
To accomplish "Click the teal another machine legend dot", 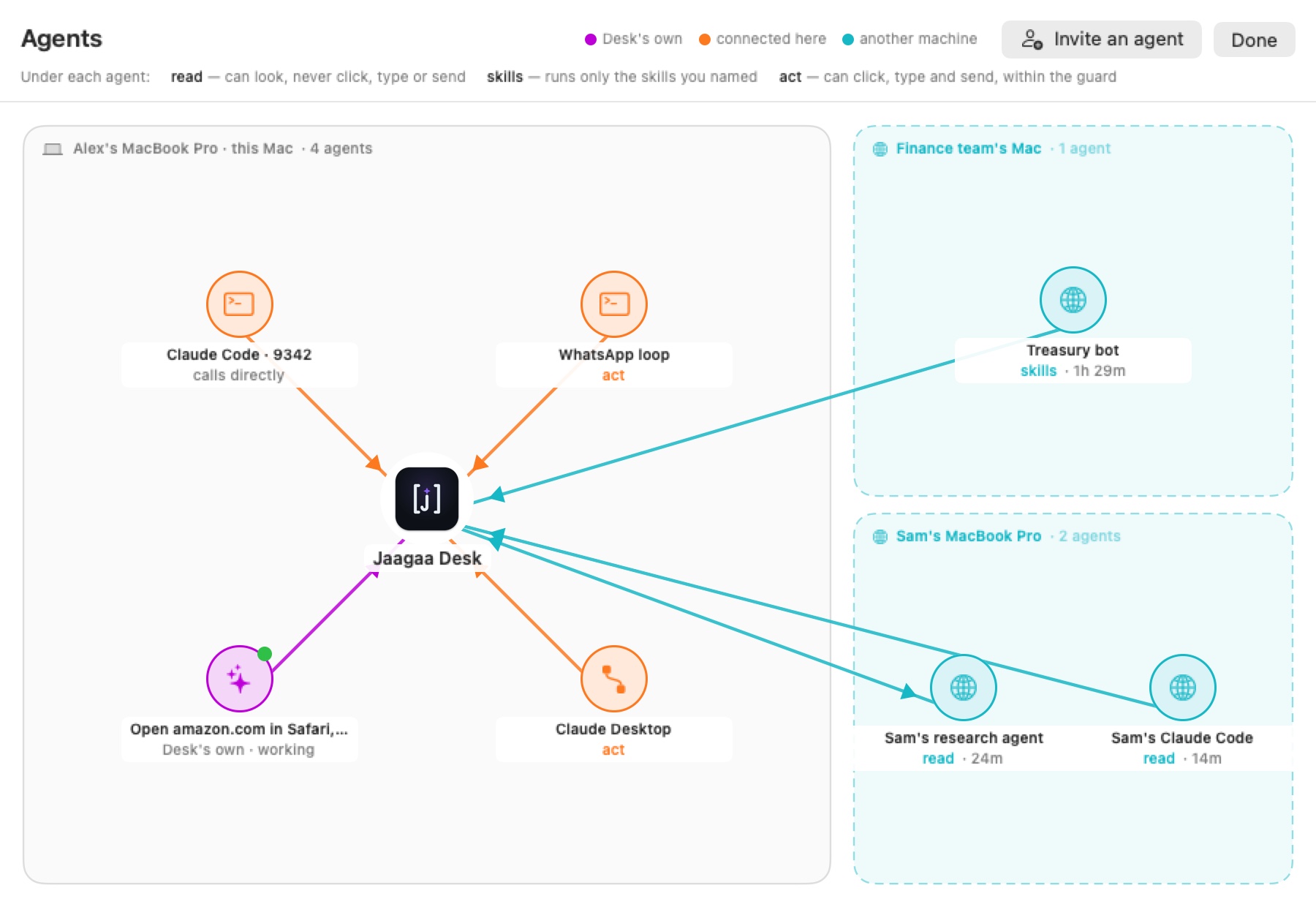I will [848, 39].
